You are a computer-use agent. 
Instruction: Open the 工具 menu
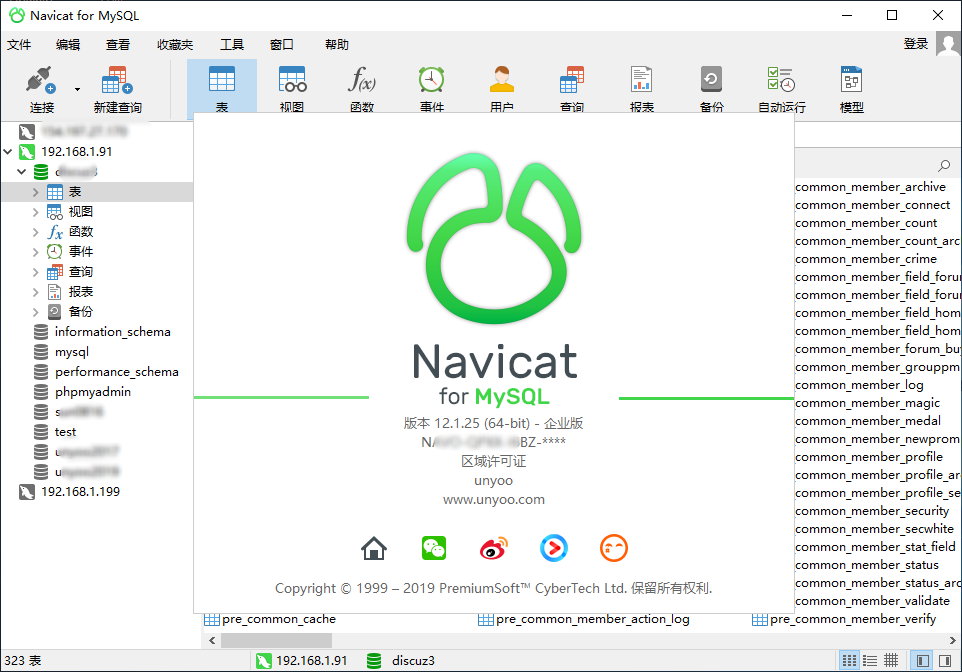(232, 44)
